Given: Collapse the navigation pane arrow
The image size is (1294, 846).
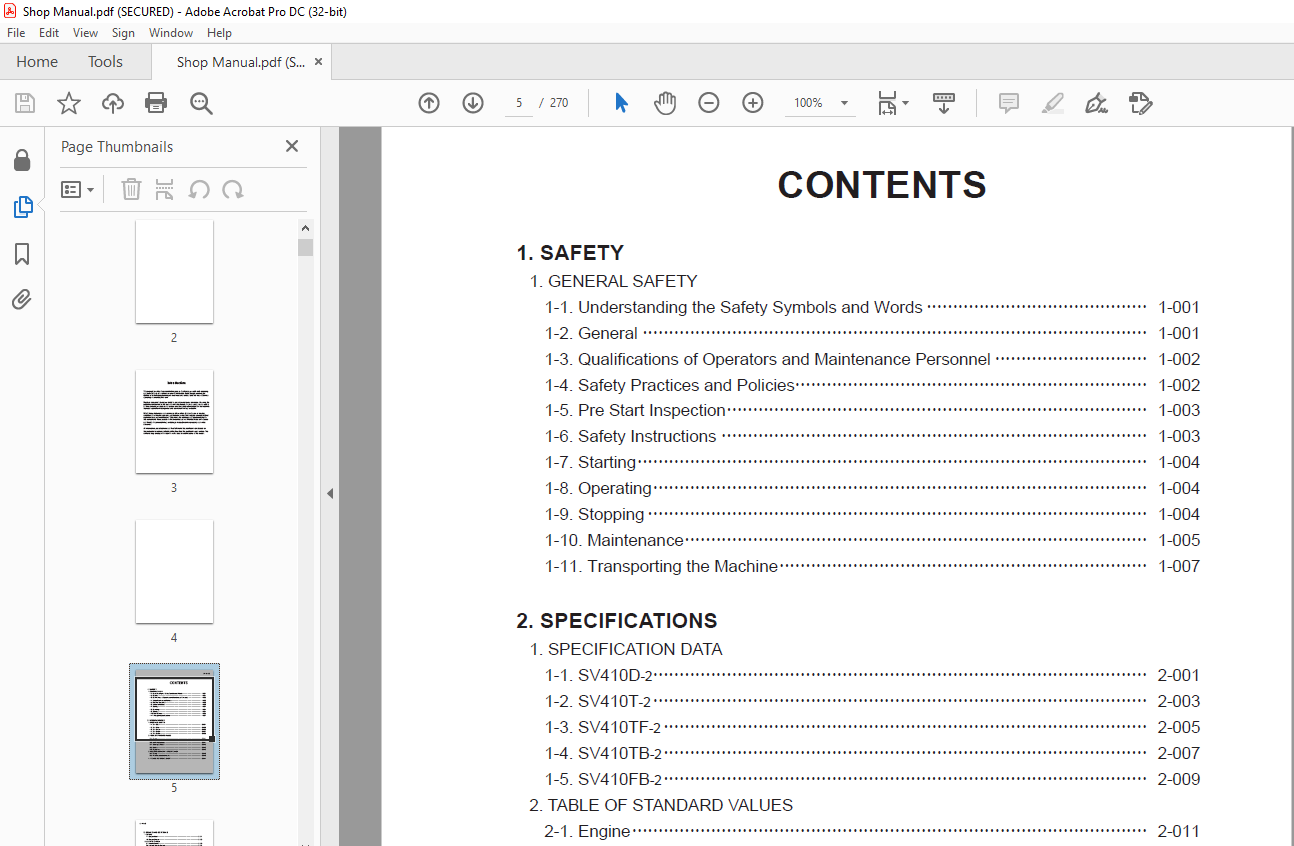Looking at the screenshot, I should pyautogui.click(x=330, y=493).
